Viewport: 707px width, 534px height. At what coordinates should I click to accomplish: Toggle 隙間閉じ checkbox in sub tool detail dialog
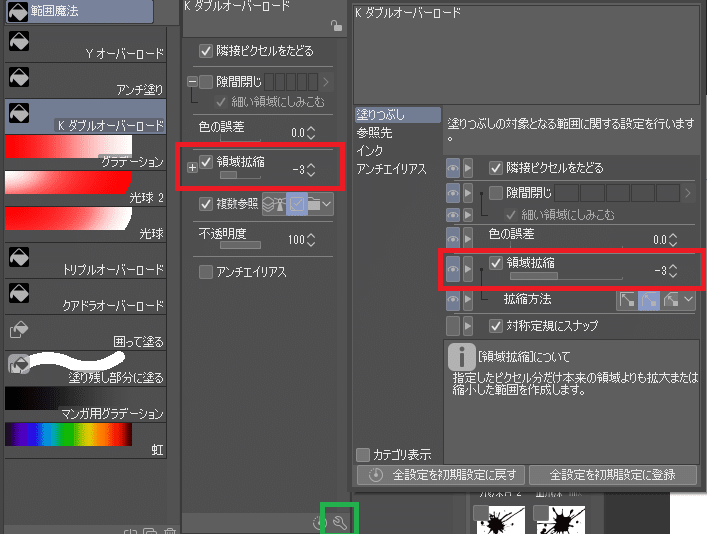[496, 193]
